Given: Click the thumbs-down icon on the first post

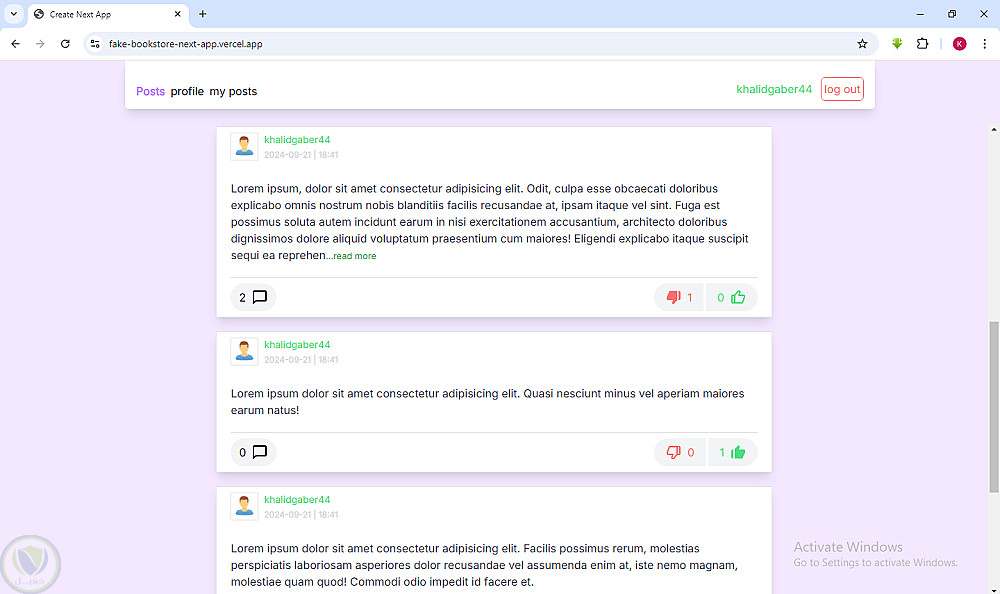Looking at the screenshot, I should [x=673, y=297].
